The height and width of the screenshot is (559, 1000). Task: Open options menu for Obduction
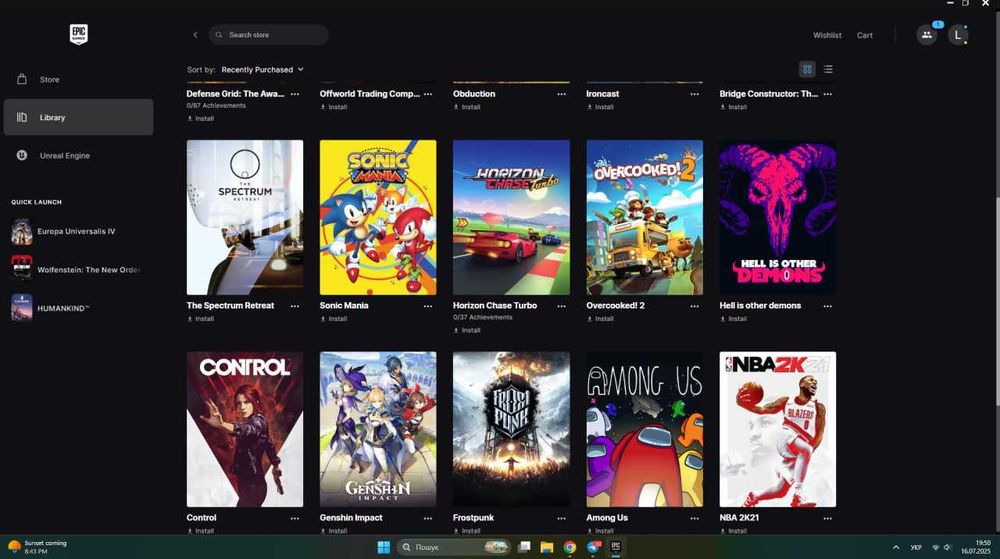pyautogui.click(x=561, y=94)
